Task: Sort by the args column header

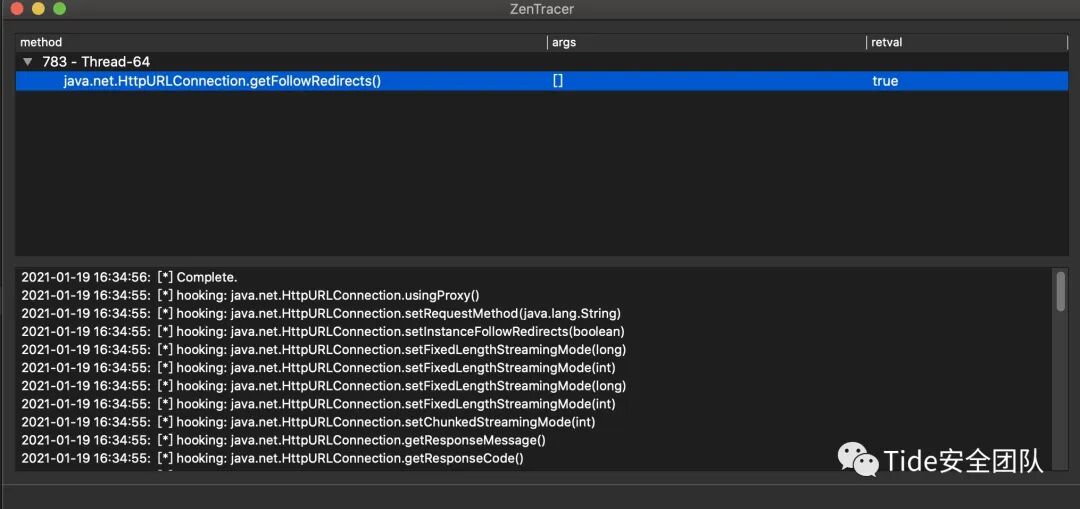Action: [x=707, y=42]
